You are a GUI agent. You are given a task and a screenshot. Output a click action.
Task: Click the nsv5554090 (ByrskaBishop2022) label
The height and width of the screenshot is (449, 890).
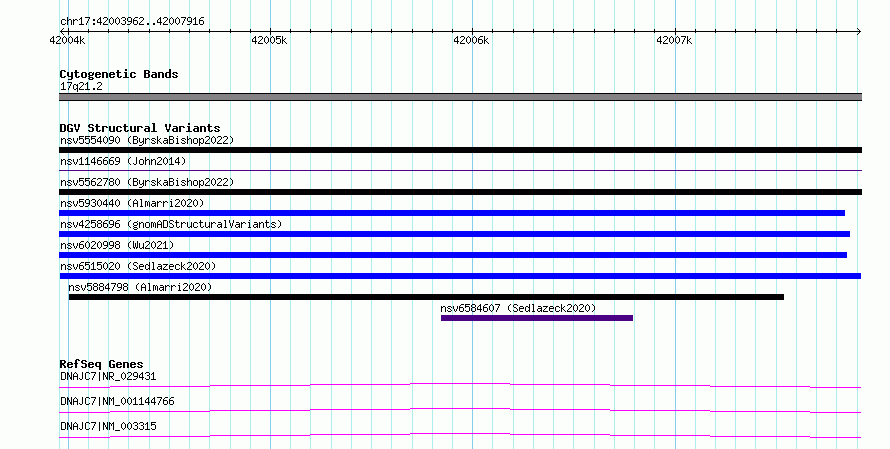tap(147, 140)
